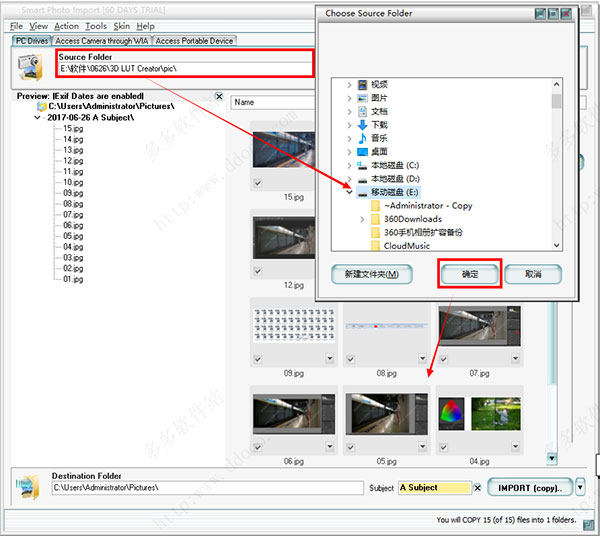Select the 音乐 music note icon
This screenshot has width=600, height=536.
tap(362, 138)
